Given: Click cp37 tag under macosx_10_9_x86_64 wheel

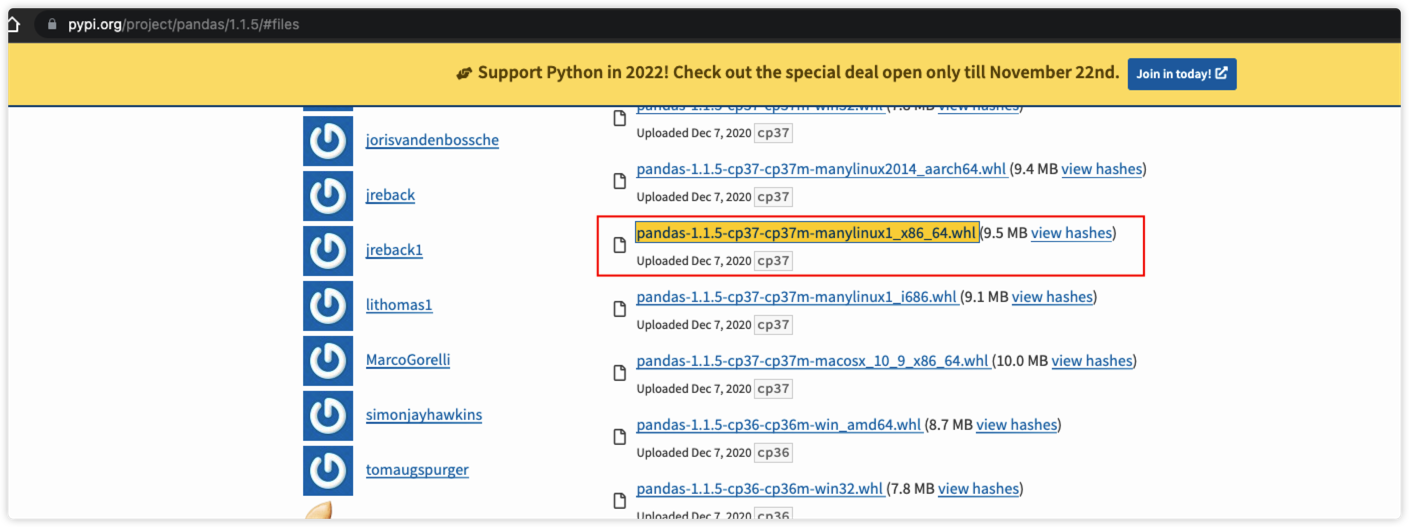Looking at the screenshot, I should [774, 389].
